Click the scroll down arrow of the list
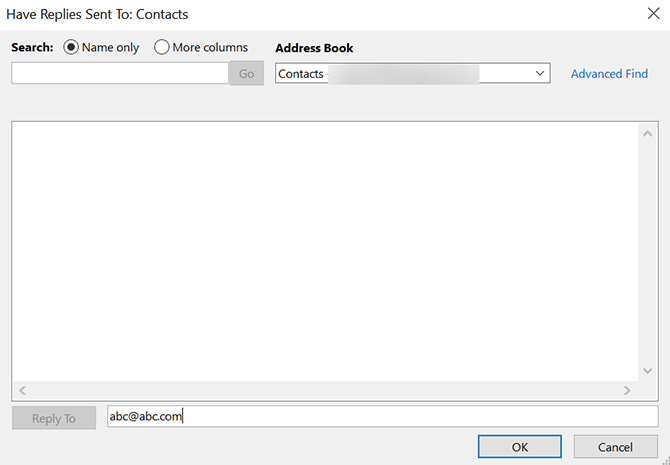670x465 pixels. tap(647, 370)
